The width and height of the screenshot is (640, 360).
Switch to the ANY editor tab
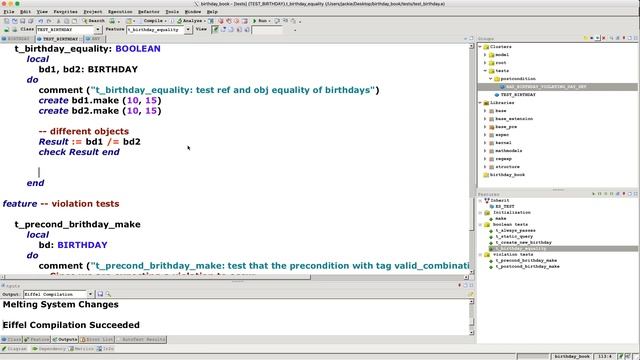click(94, 39)
